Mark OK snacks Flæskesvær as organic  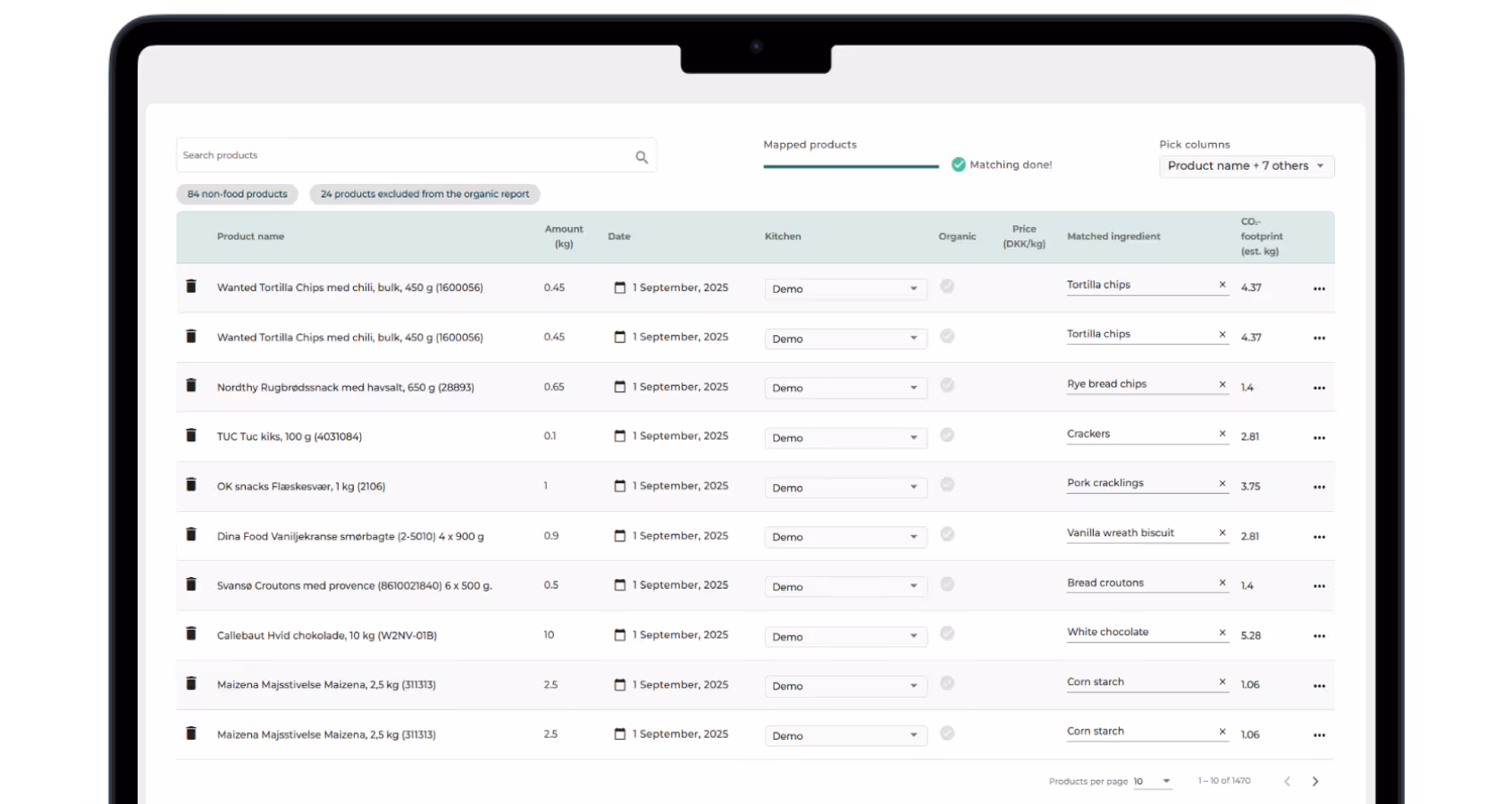947,484
